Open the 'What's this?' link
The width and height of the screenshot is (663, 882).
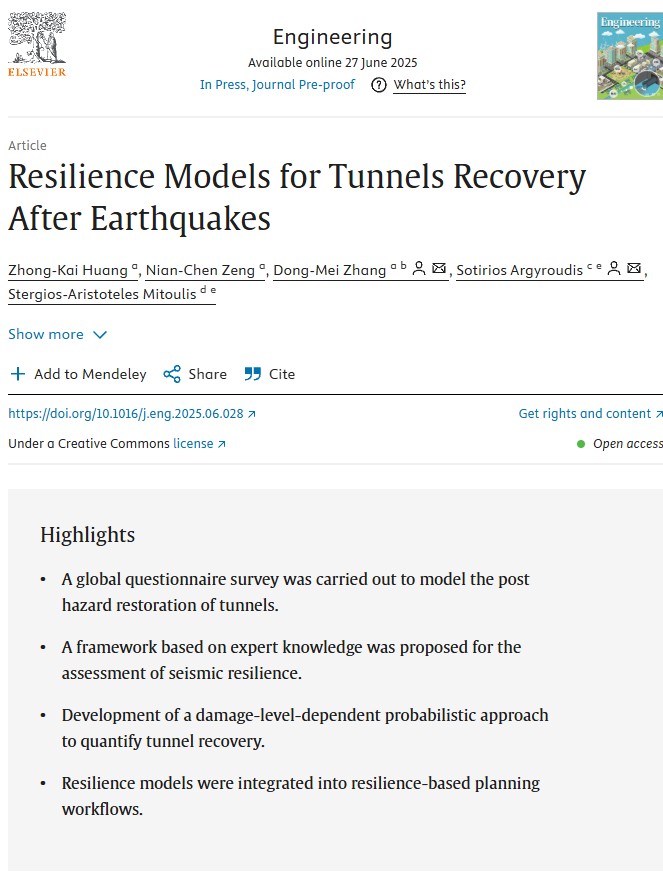click(429, 85)
